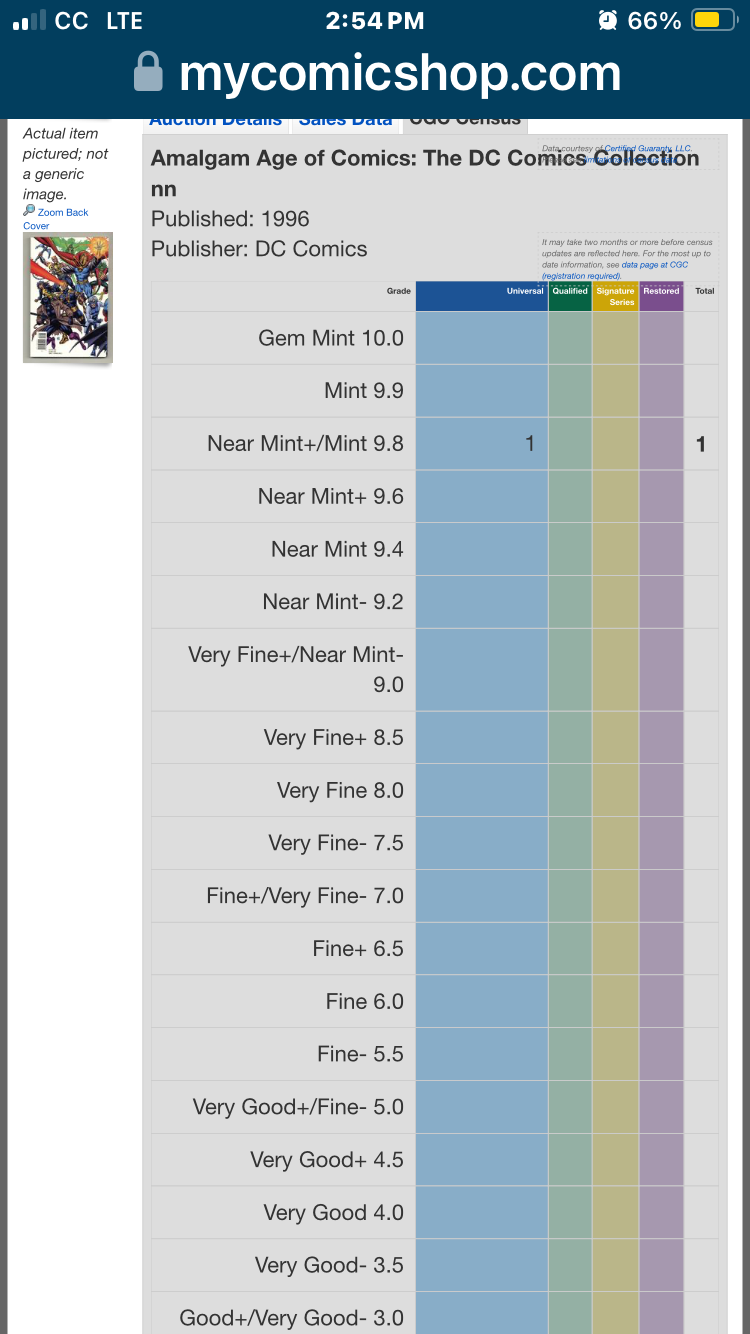The image size is (750, 1334).
Task: Click the green Qualified column header
Action: click(570, 296)
